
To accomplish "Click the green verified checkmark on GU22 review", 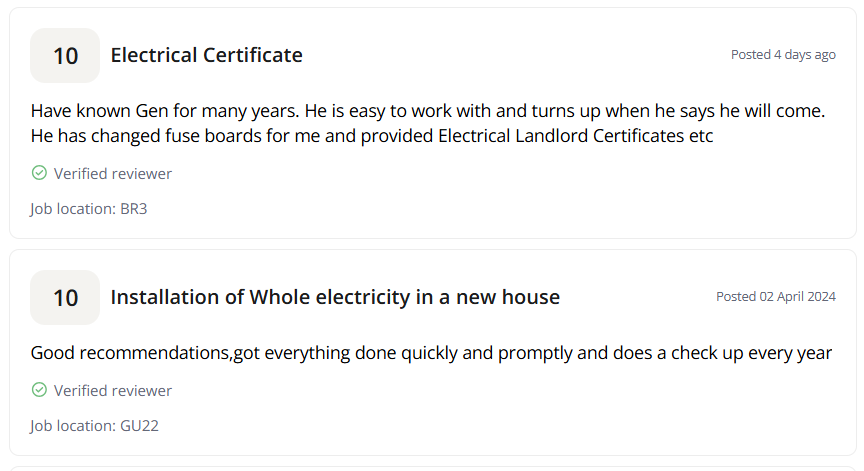I will click(39, 390).
